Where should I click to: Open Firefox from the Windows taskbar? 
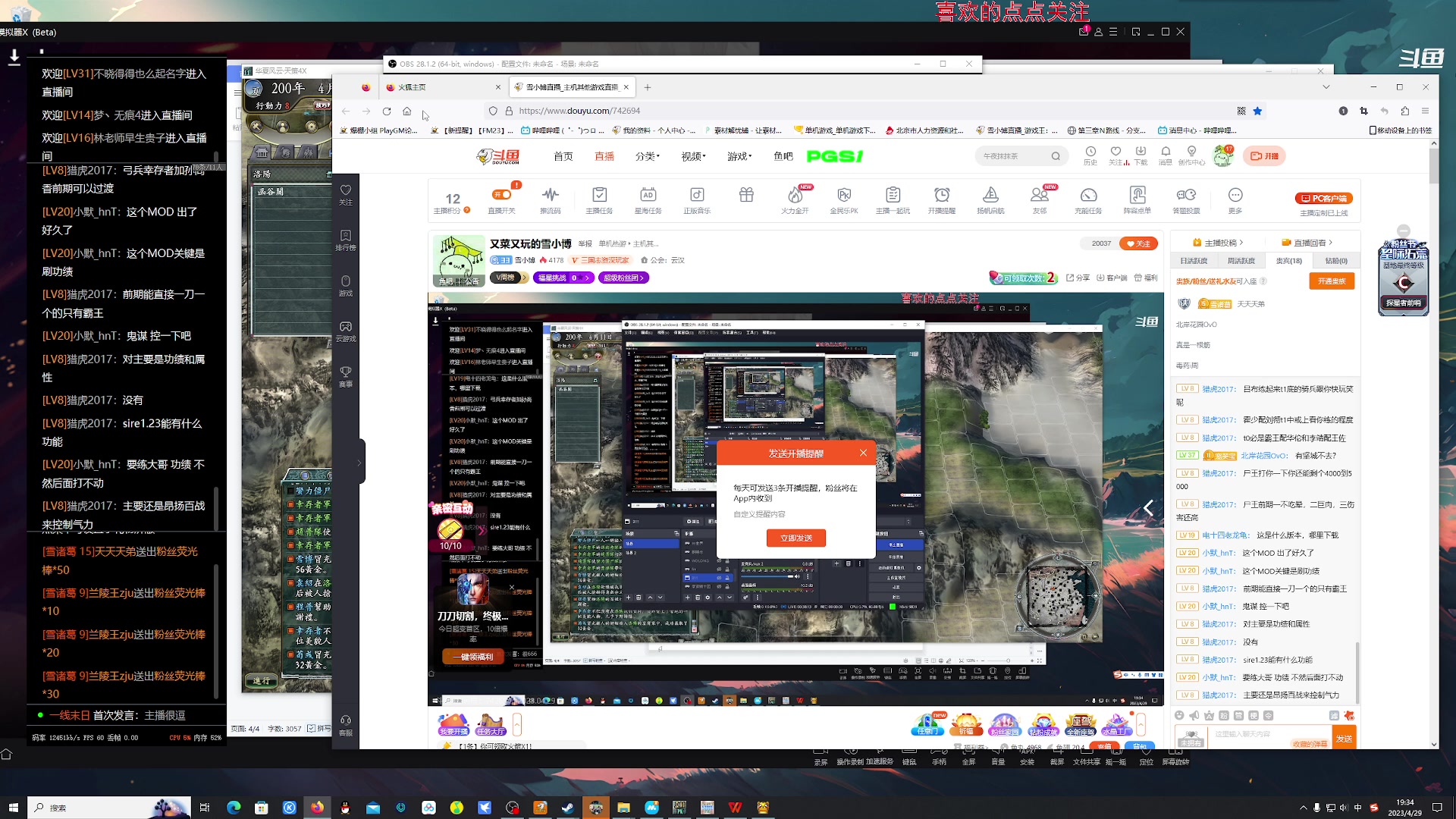coord(317,808)
